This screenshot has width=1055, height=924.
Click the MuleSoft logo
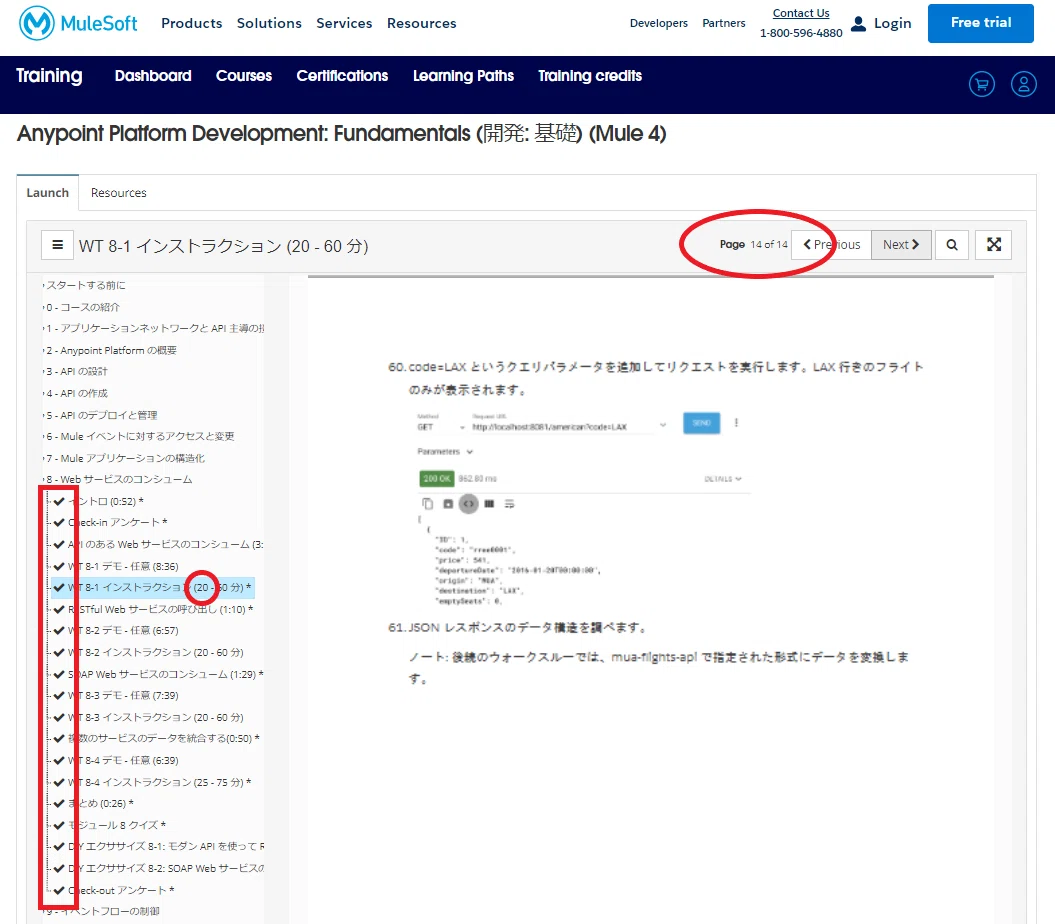(x=78, y=23)
